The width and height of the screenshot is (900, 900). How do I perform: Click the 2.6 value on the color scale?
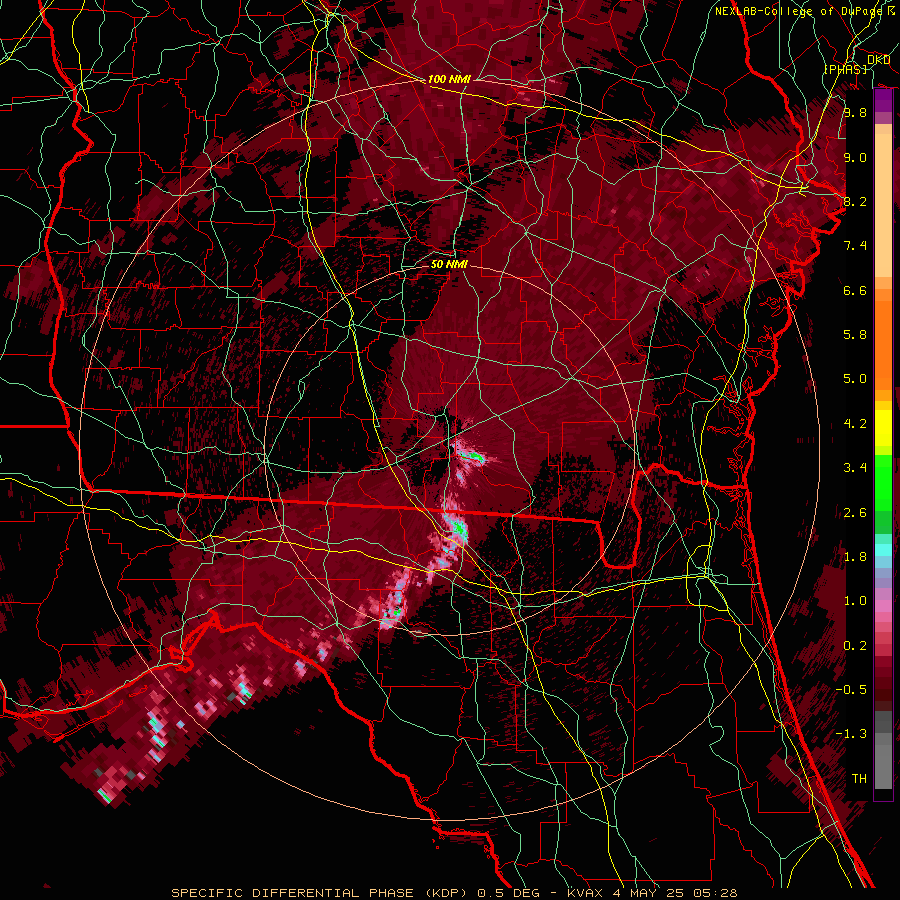855,513
